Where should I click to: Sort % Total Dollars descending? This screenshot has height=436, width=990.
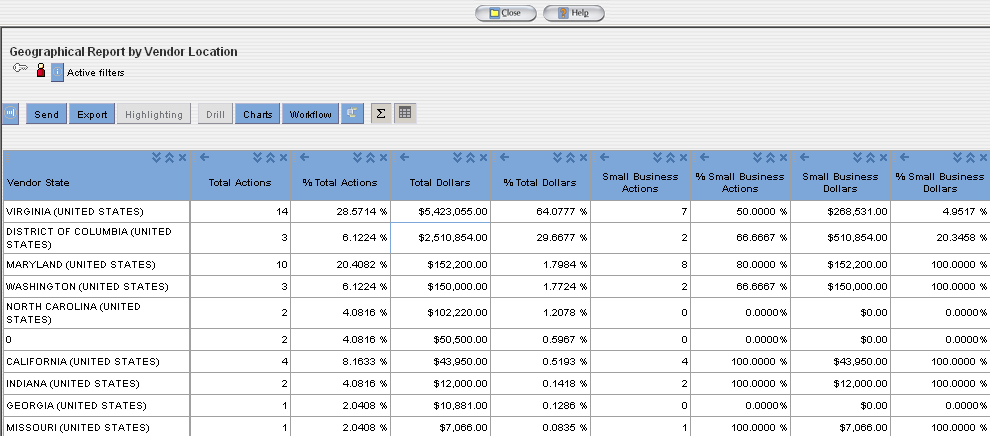tap(558, 158)
